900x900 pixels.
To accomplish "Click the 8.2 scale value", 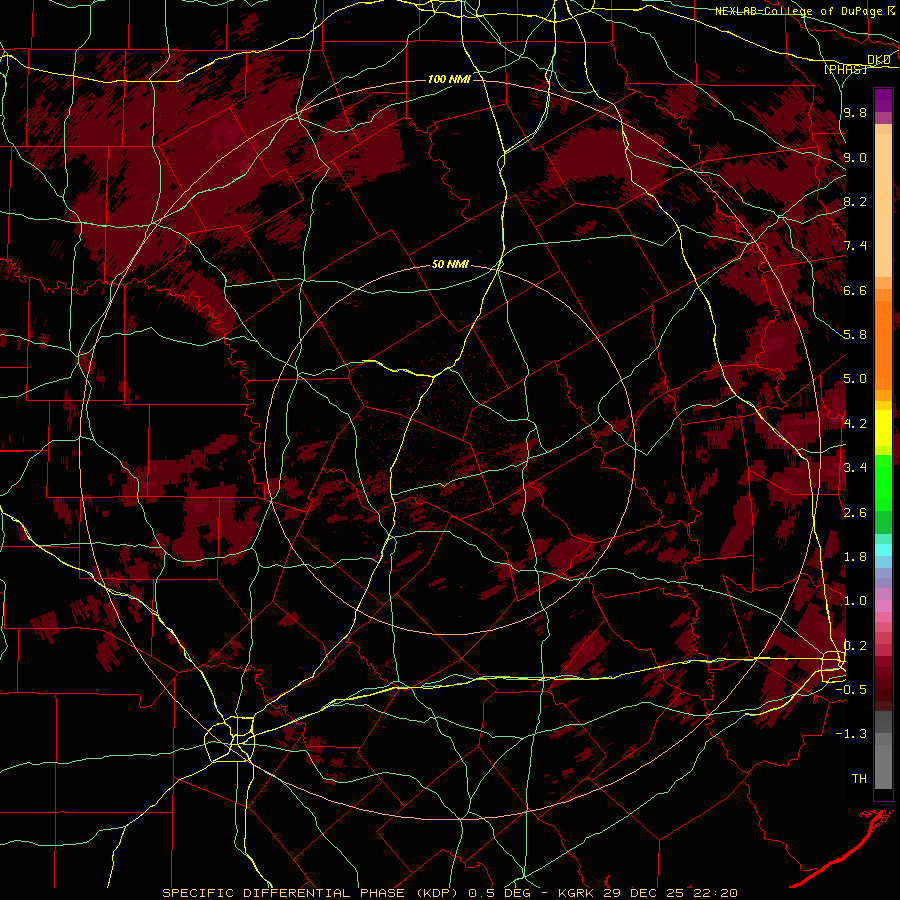I will pyautogui.click(x=855, y=201).
